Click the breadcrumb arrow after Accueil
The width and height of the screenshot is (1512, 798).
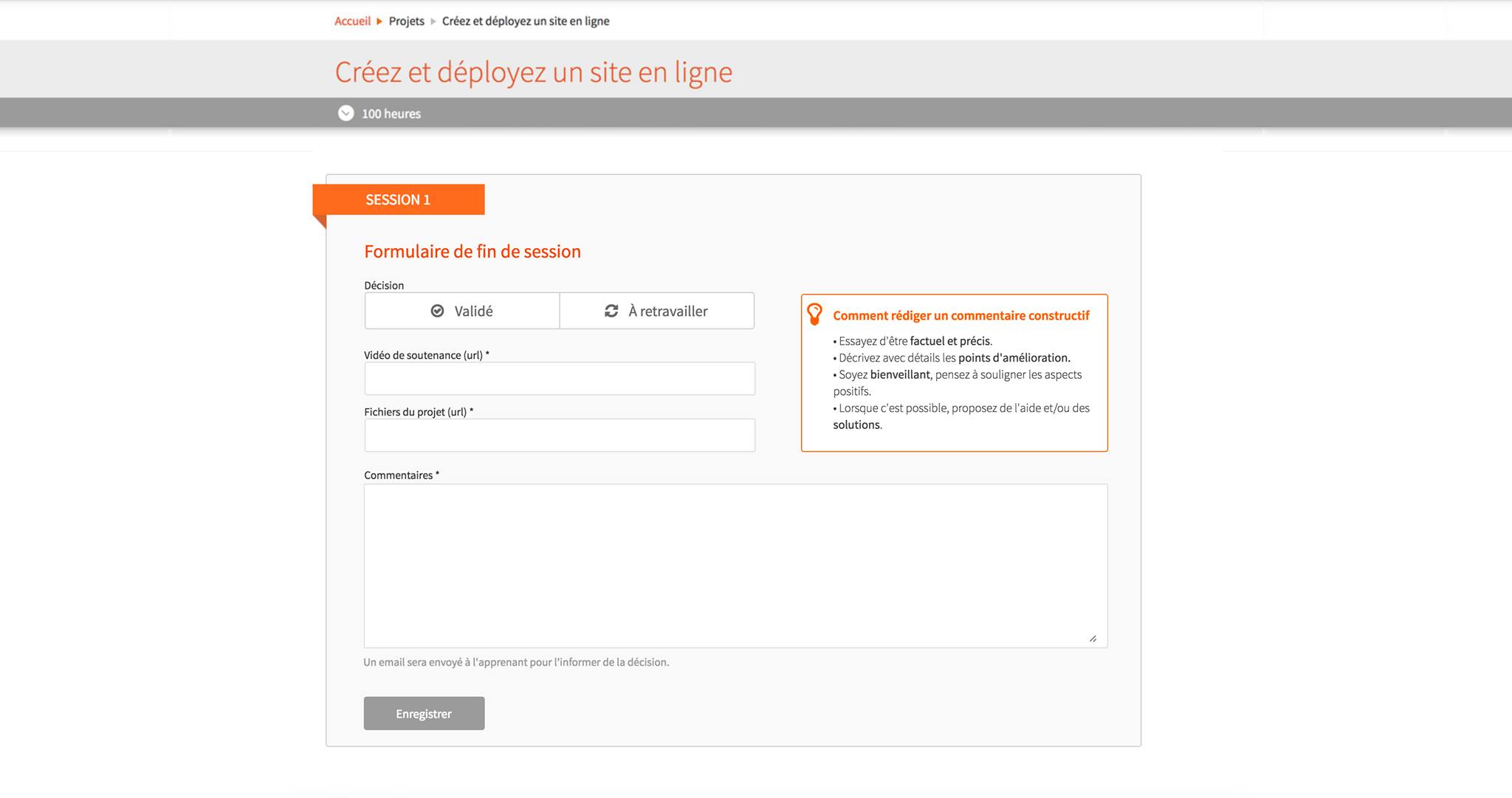pyautogui.click(x=379, y=21)
